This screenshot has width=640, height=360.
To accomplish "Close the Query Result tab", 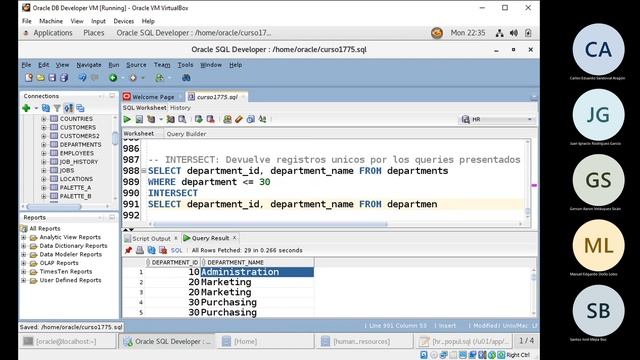I will click(x=235, y=238).
